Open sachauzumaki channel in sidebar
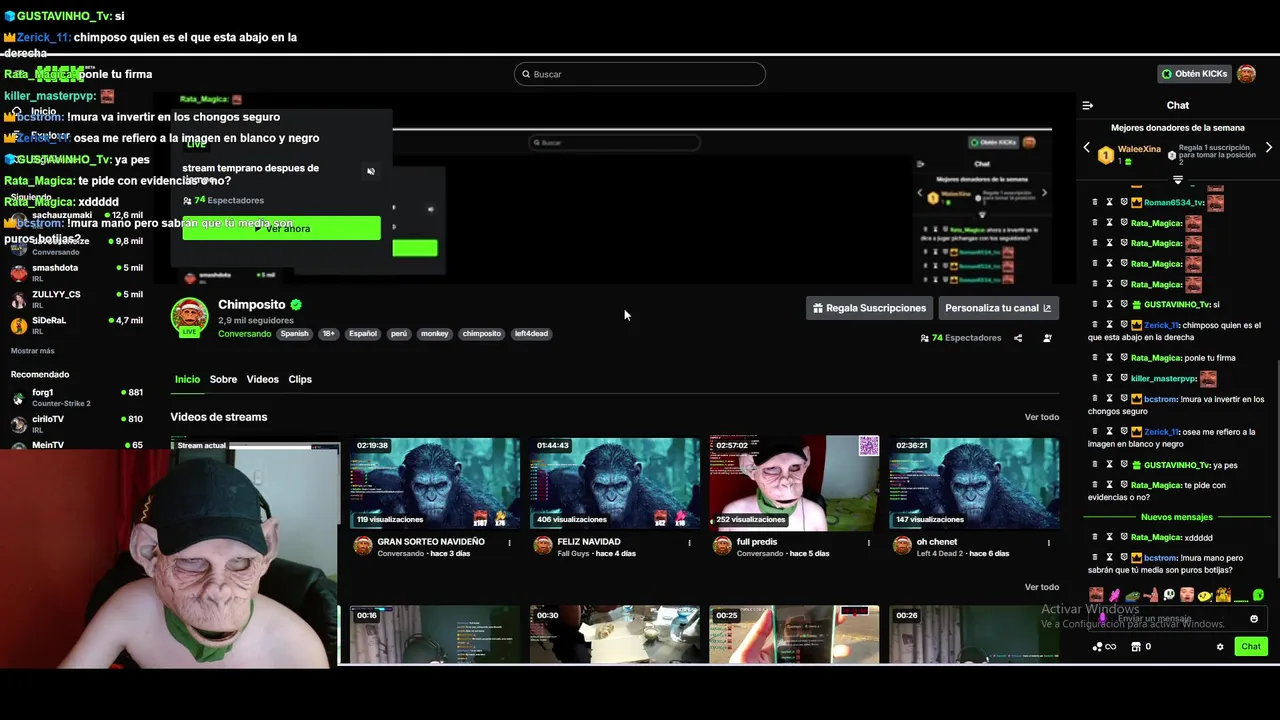The height and width of the screenshot is (720, 1280). [x=76, y=219]
